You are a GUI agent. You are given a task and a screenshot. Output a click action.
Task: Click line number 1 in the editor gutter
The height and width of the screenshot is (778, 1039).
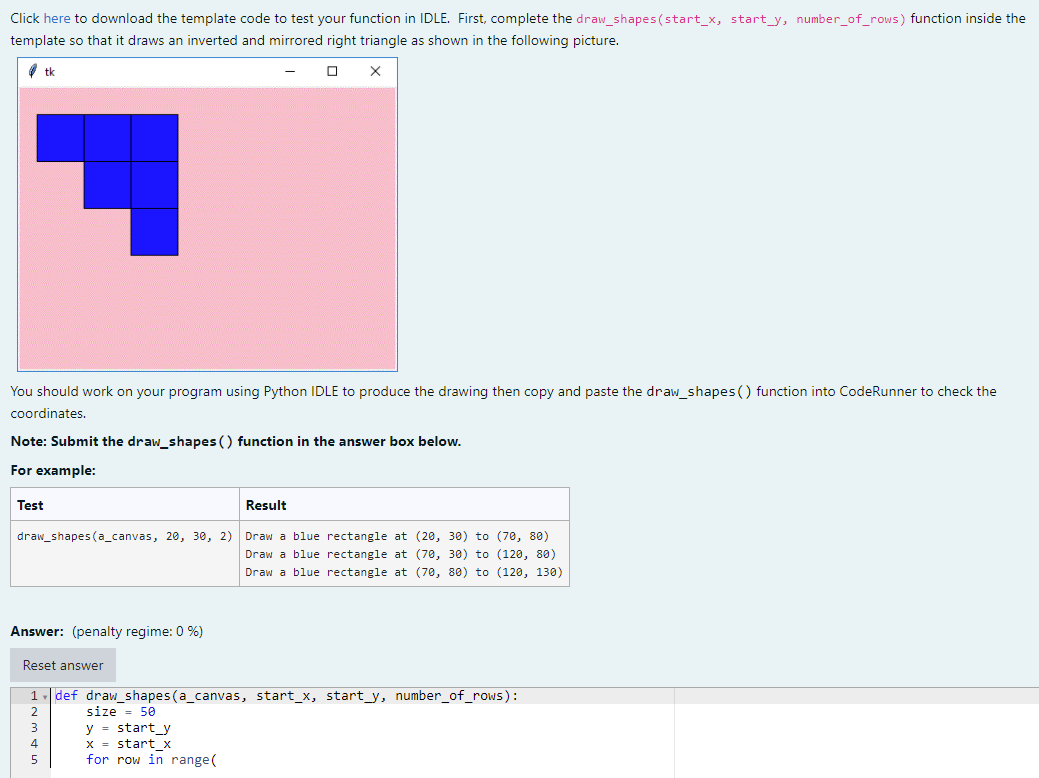click(x=34, y=695)
